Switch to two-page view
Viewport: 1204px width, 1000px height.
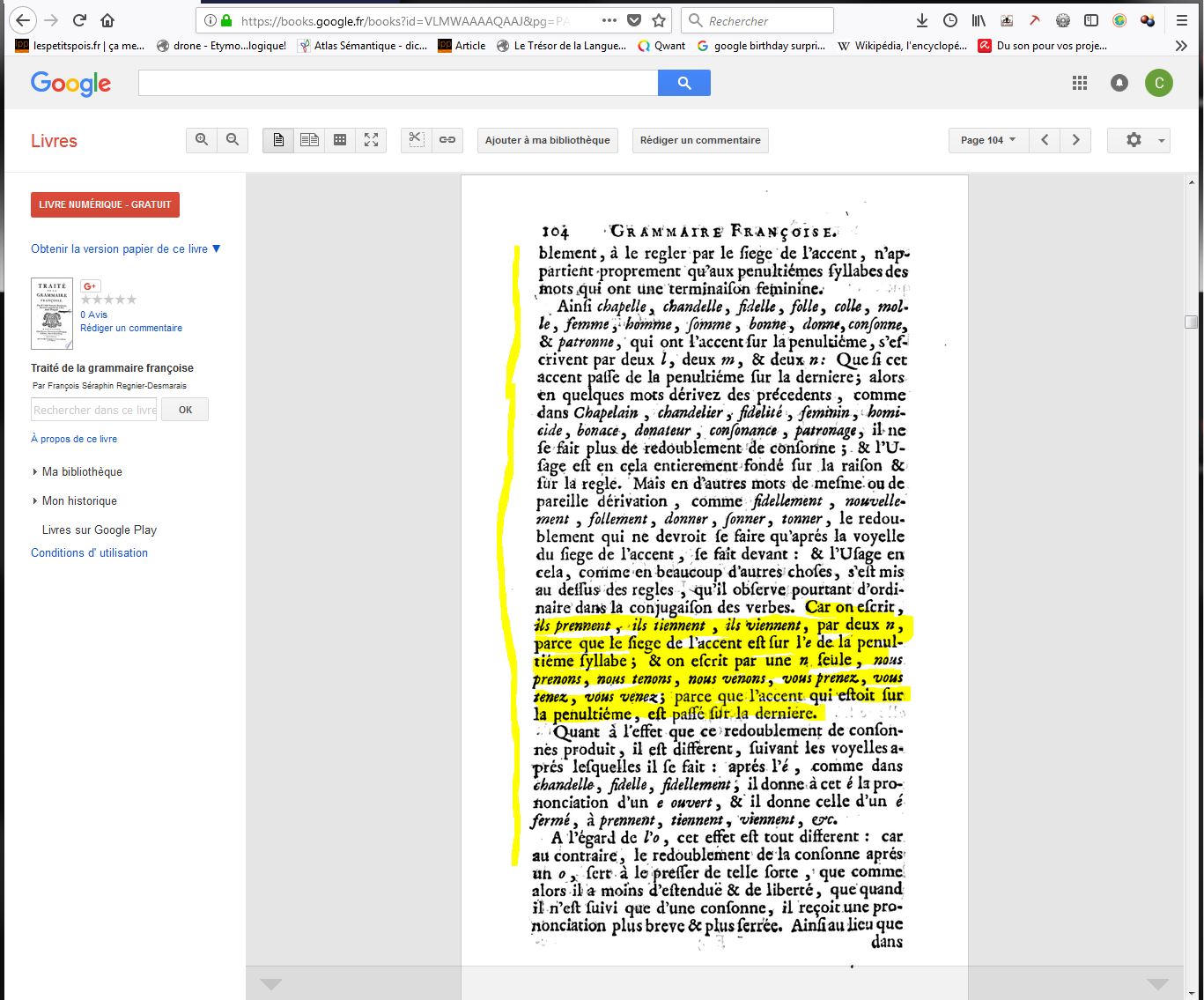[309, 140]
